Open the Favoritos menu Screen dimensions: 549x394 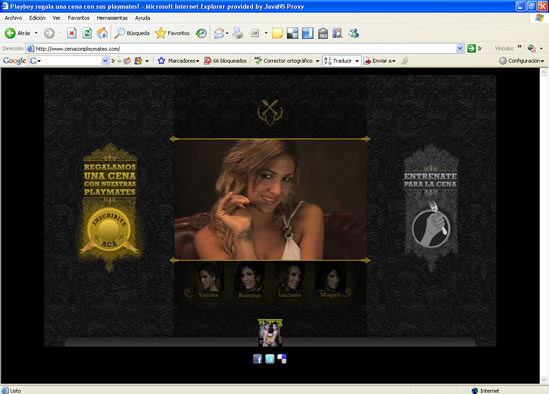click(78, 18)
